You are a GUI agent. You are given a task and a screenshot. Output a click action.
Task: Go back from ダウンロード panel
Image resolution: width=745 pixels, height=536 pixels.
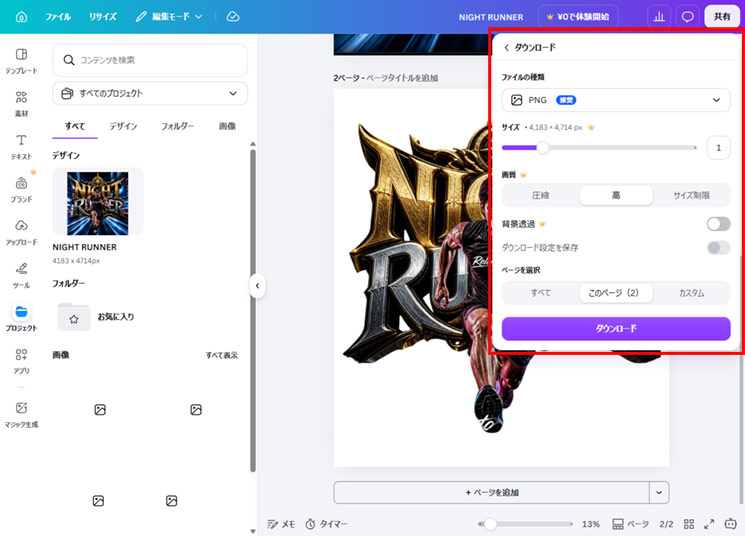506,47
